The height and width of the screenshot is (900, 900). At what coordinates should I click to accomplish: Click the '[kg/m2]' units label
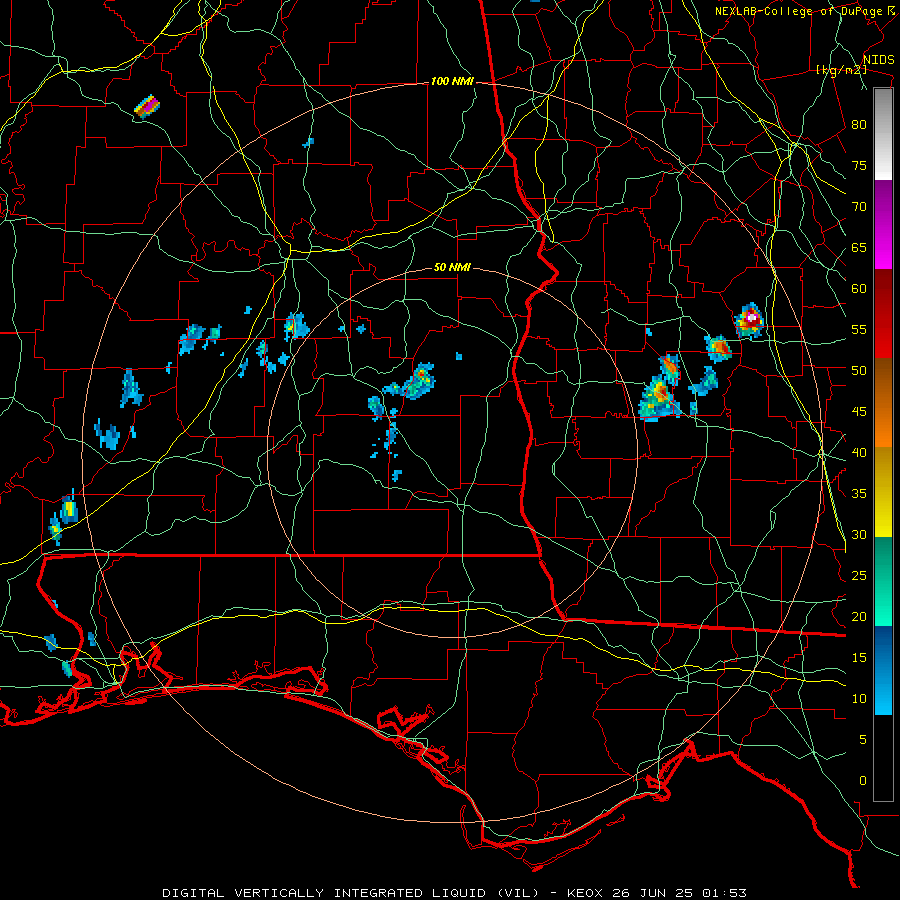pyautogui.click(x=841, y=70)
